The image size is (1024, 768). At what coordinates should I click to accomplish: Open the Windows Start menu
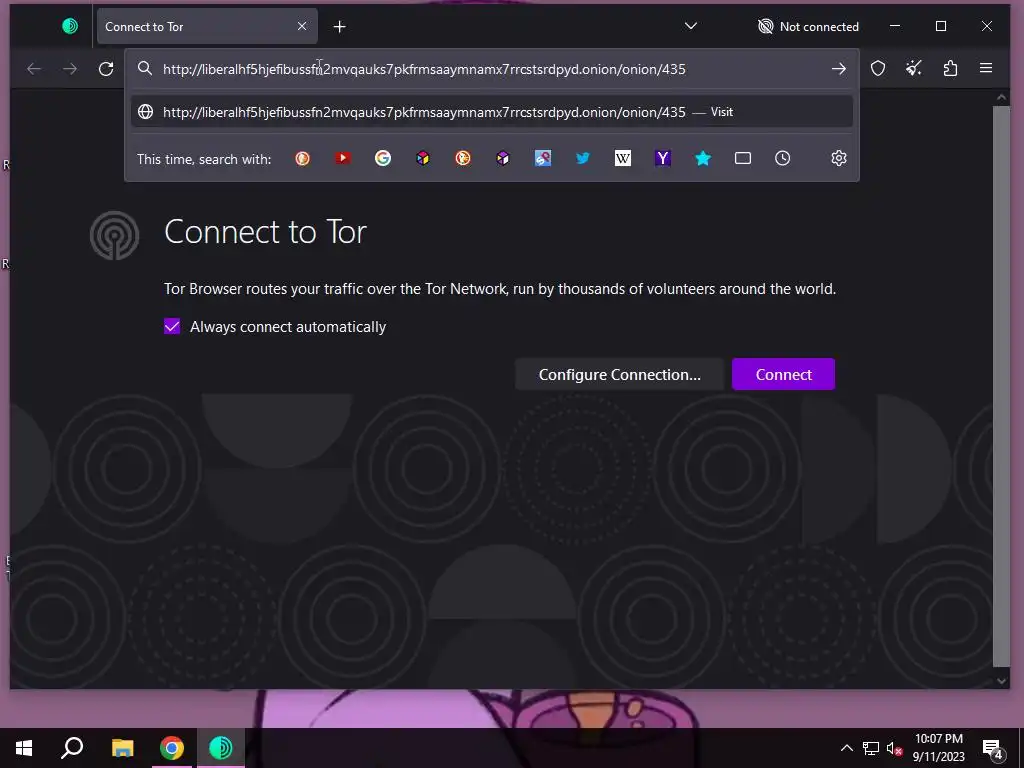click(24, 748)
